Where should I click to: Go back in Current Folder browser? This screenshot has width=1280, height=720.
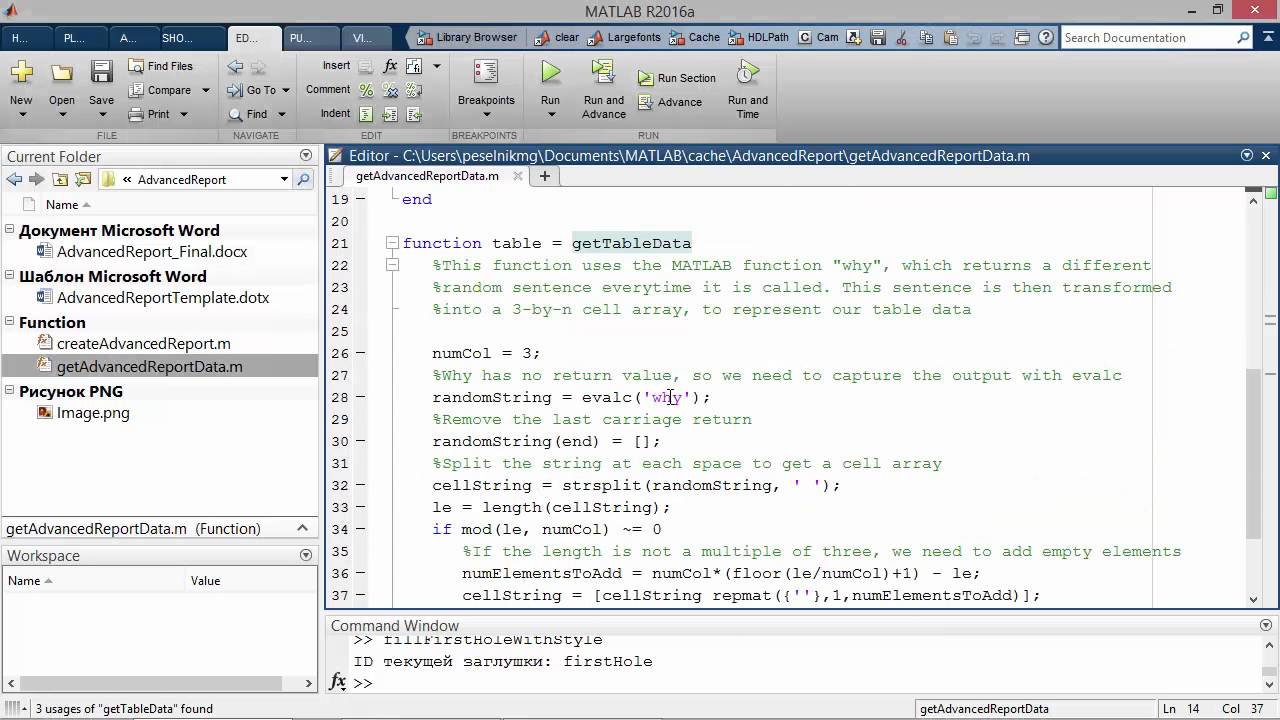click(x=14, y=180)
